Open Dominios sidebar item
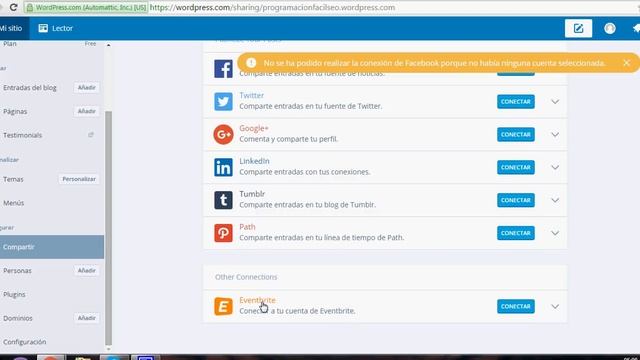Image resolution: width=640 pixels, height=360 pixels. pyautogui.click(x=18, y=318)
